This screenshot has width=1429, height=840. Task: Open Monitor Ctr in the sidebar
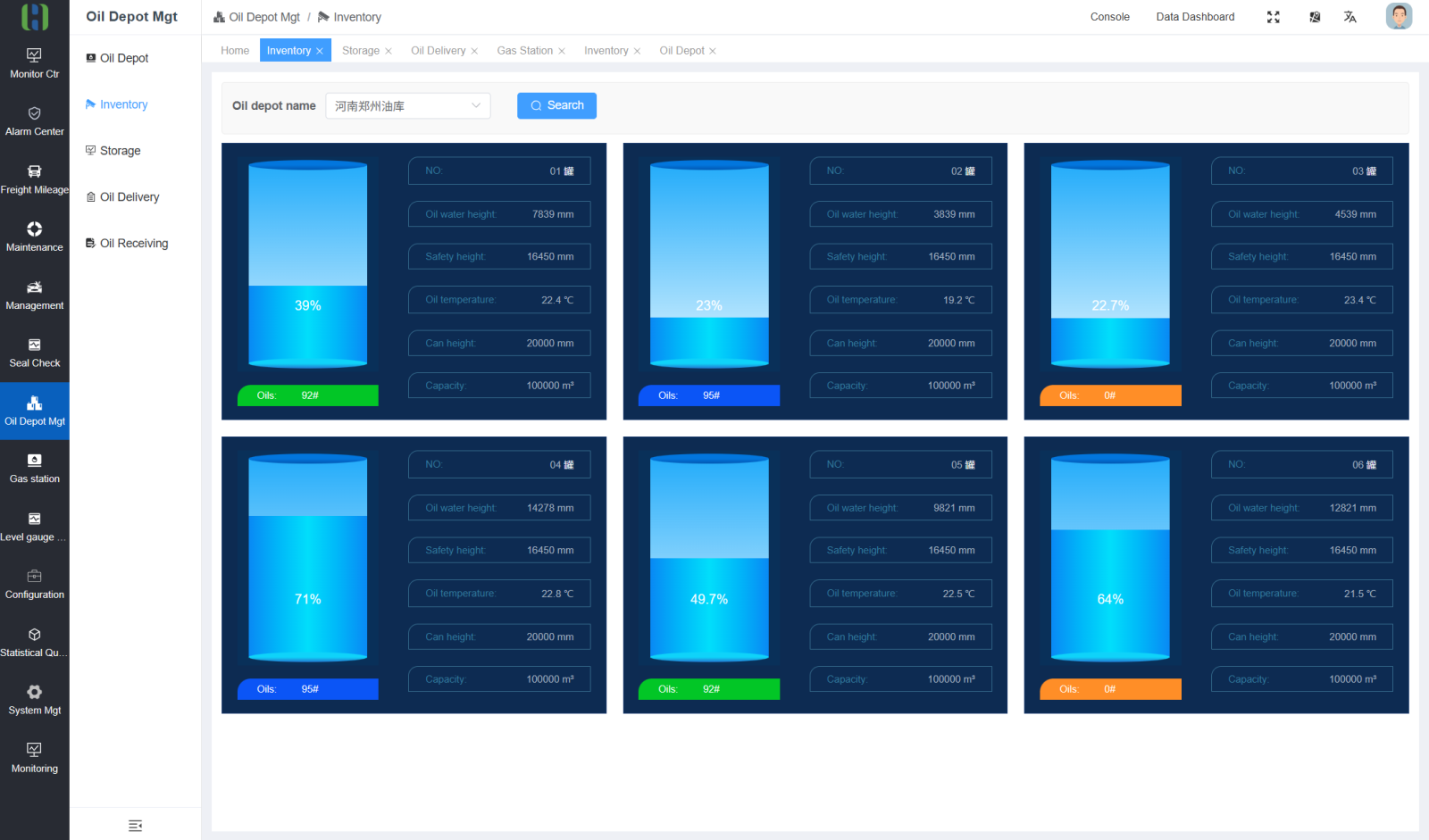tap(34, 63)
